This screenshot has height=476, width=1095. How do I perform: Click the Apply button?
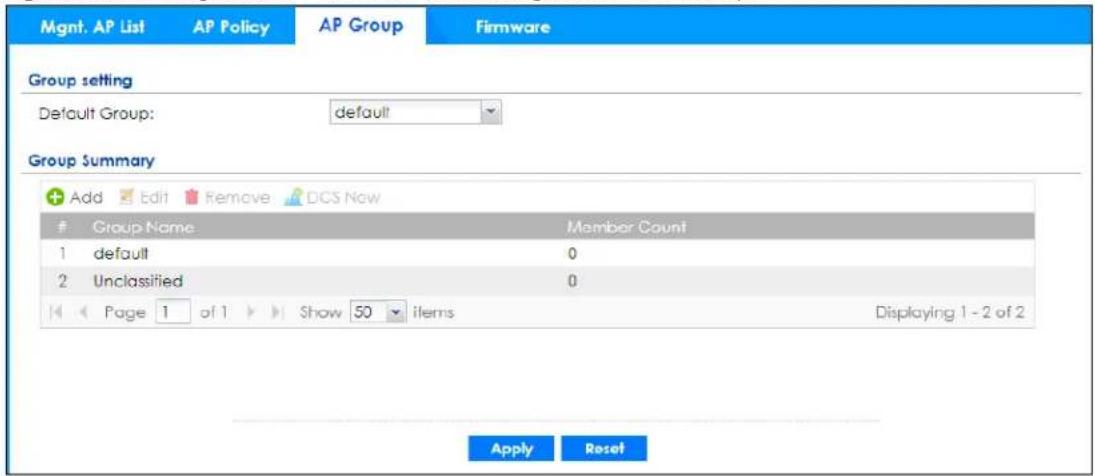(x=511, y=449)
